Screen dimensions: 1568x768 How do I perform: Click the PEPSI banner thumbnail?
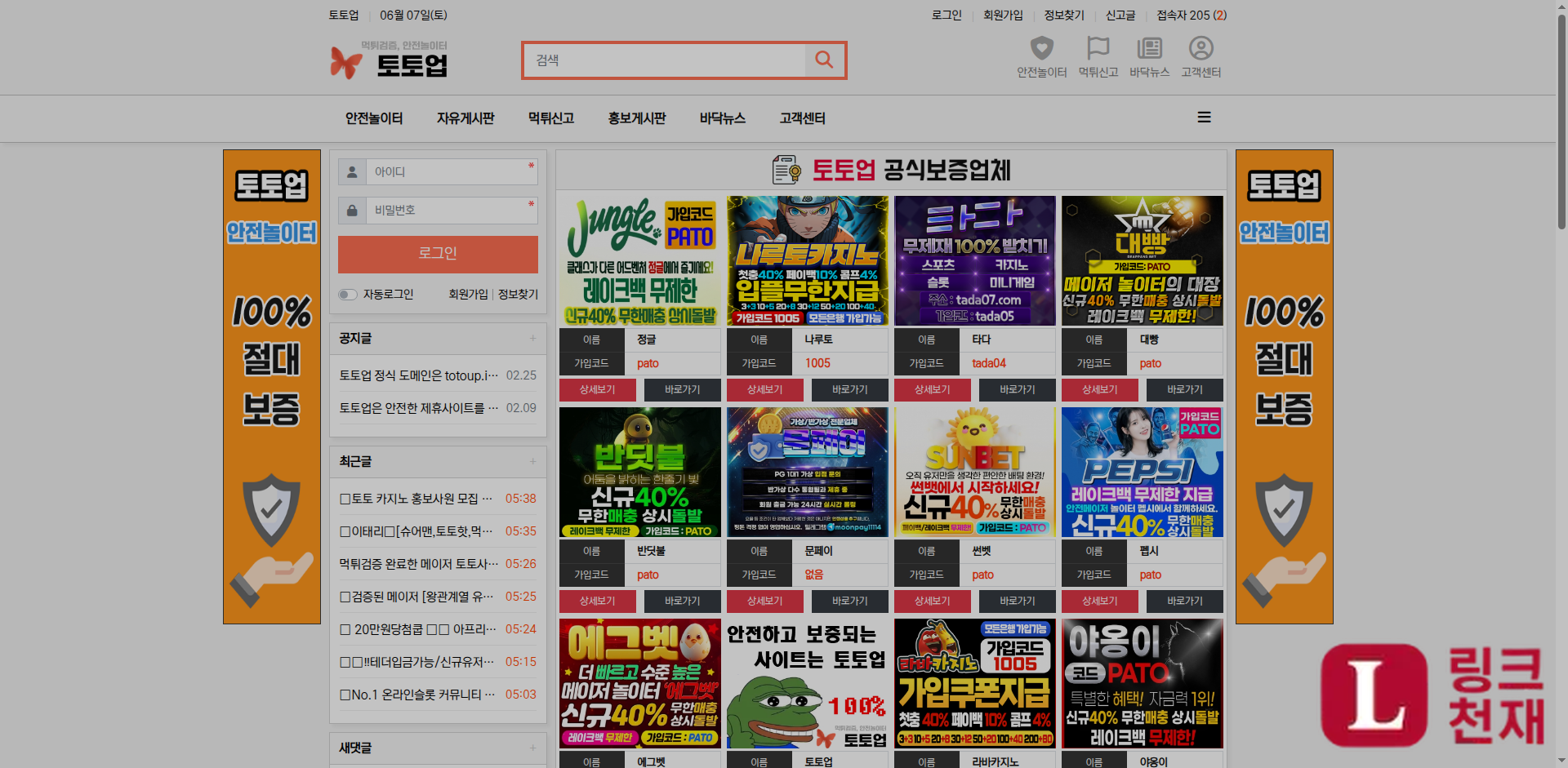point(1143,472)
